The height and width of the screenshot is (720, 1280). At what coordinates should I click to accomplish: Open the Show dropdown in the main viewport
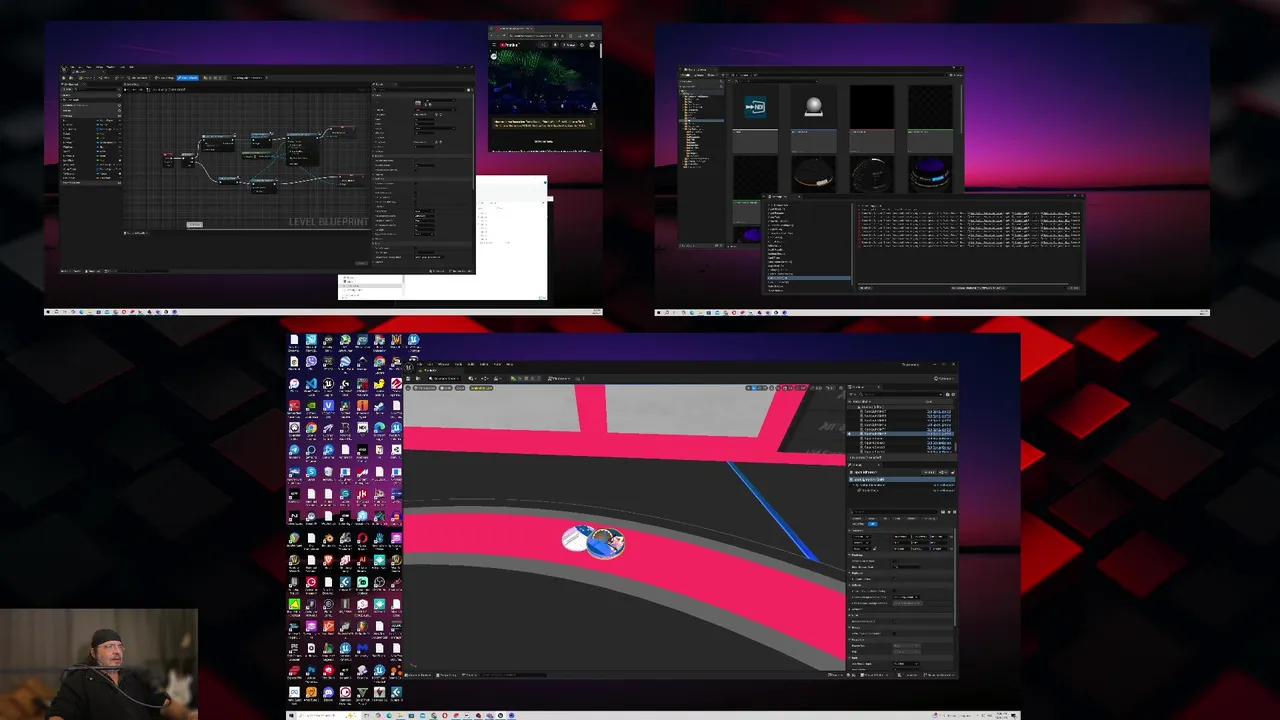point(460,388)
